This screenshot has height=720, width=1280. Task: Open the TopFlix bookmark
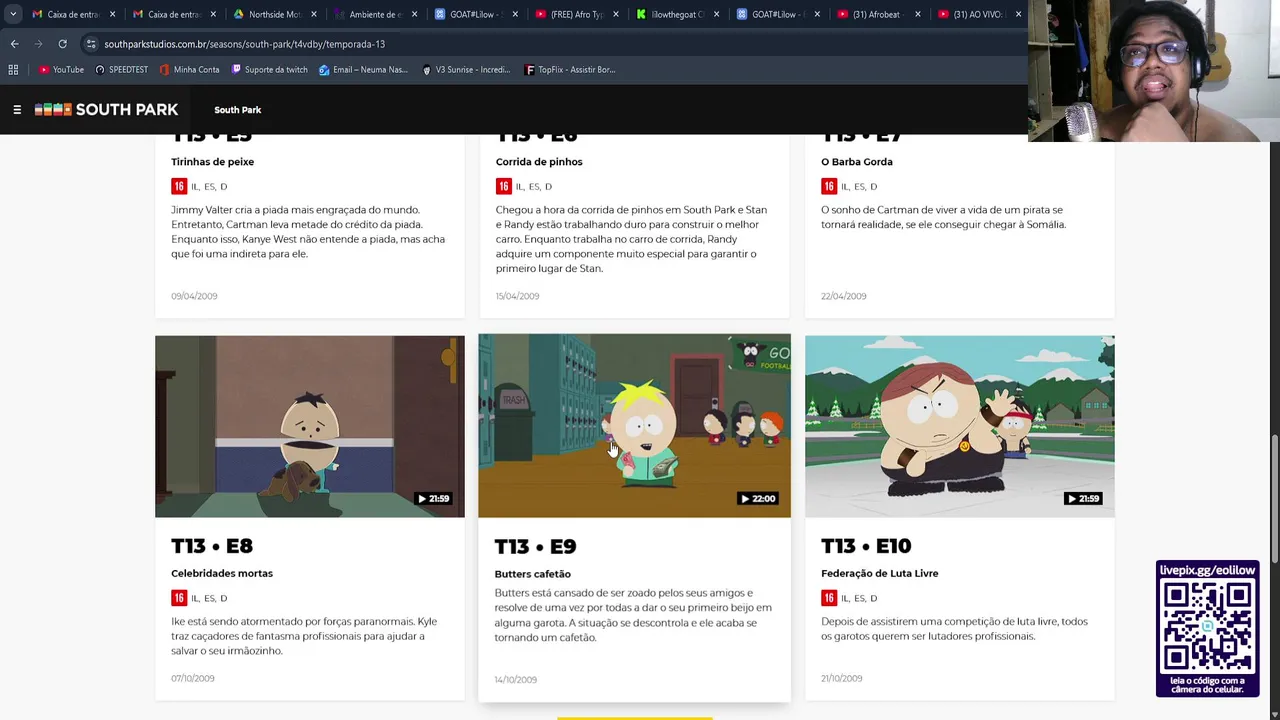[x=570, y=70]
